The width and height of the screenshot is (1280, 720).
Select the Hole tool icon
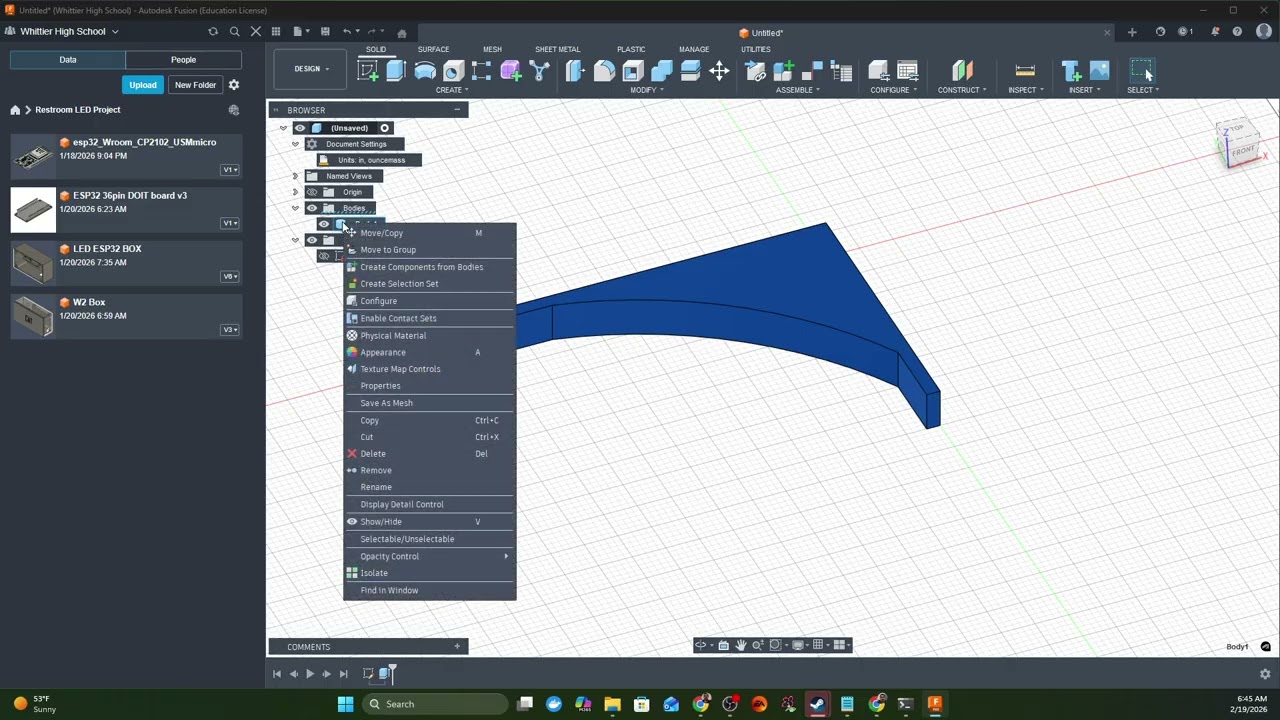tap(453, 70)
